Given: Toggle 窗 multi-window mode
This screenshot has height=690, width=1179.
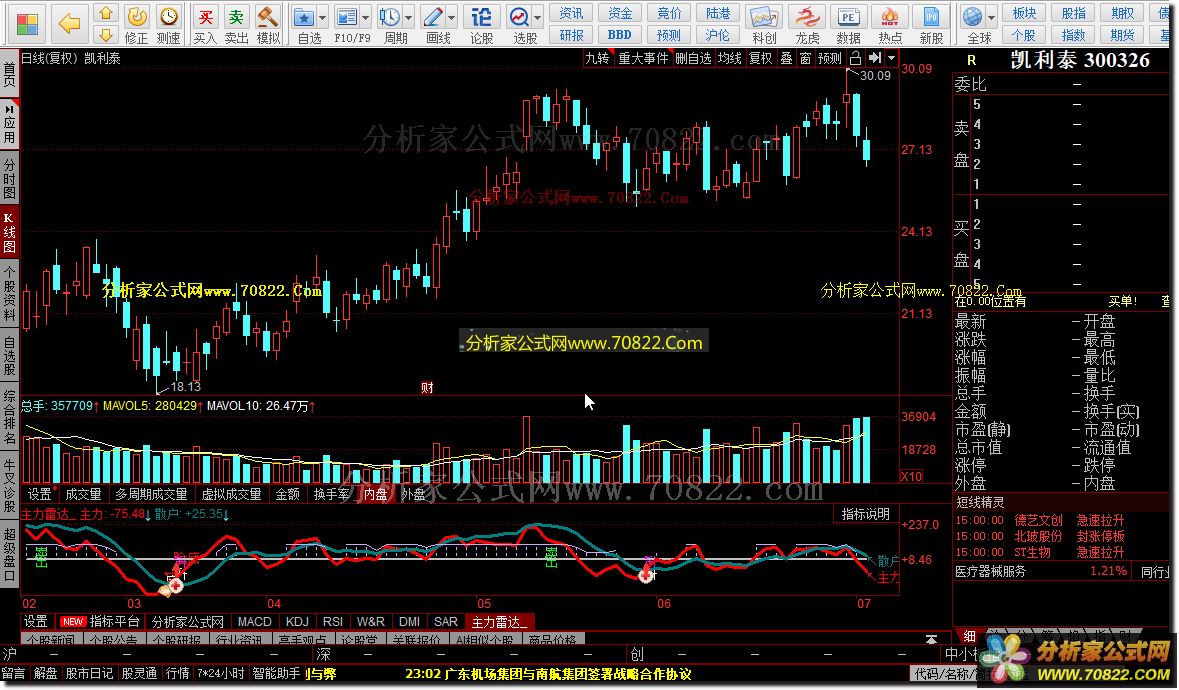Looking at the screenshot, I should 805,58.
